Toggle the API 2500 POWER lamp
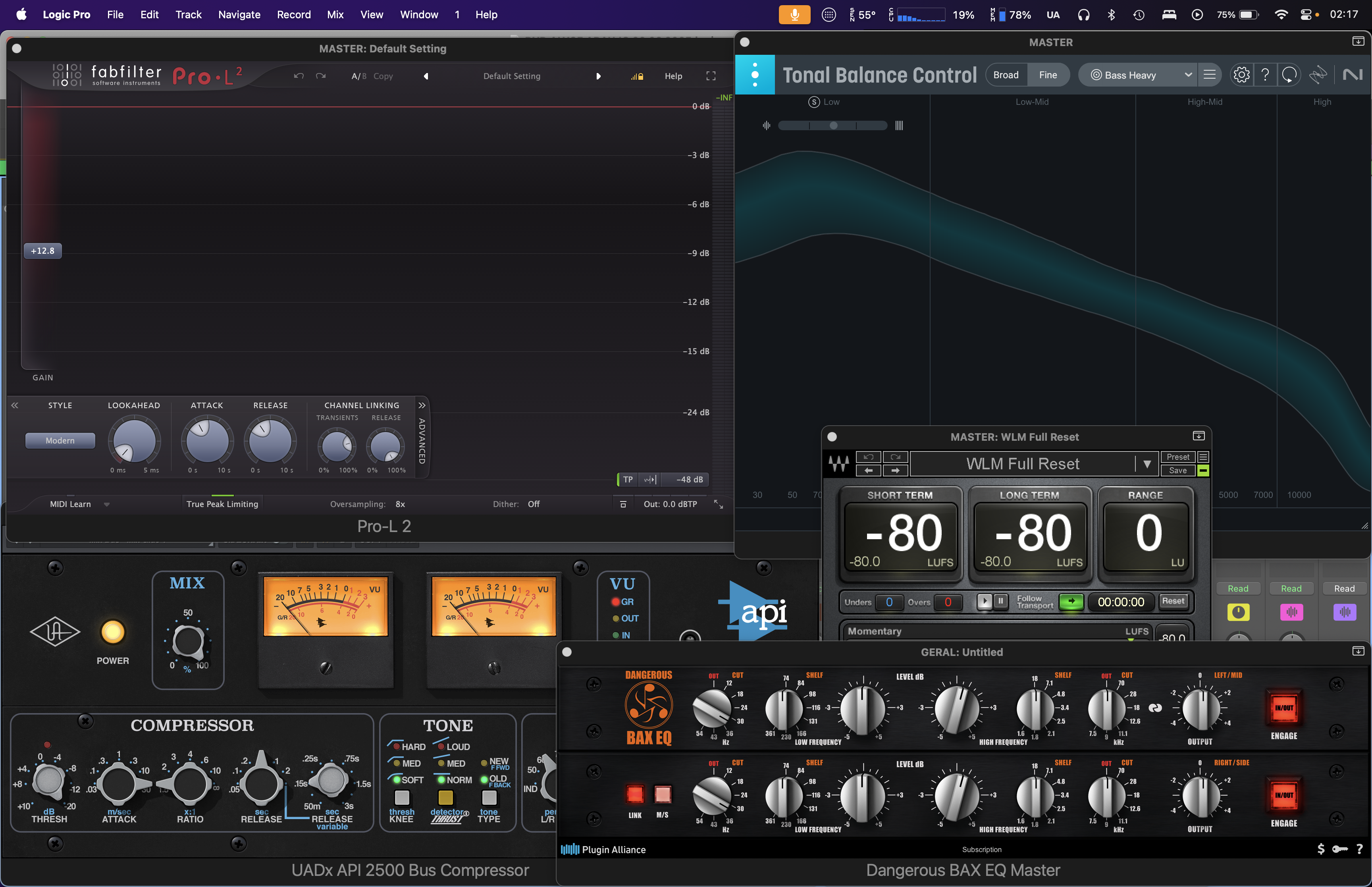The height and width of the screenshot is (887, 1372). (113, 632)
